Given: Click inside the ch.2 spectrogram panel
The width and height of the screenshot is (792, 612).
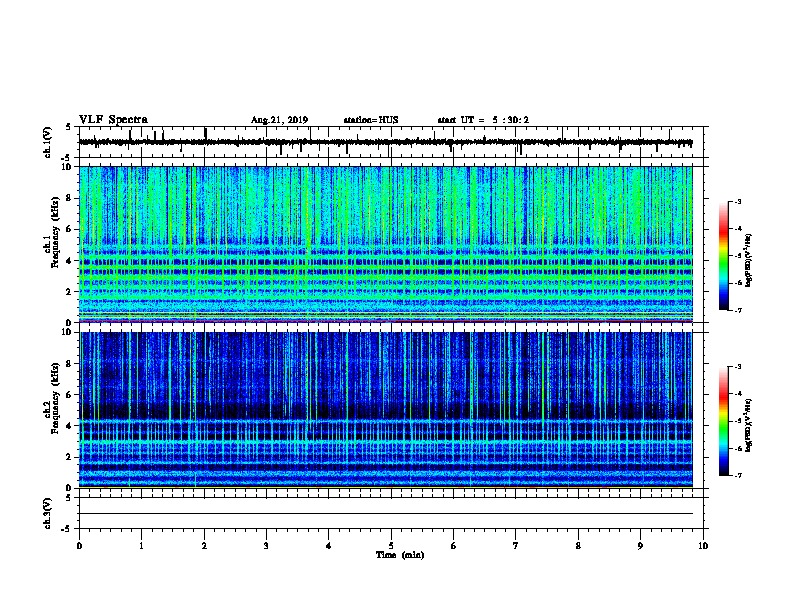Looking at the screenshot, I should pos(385,410).
